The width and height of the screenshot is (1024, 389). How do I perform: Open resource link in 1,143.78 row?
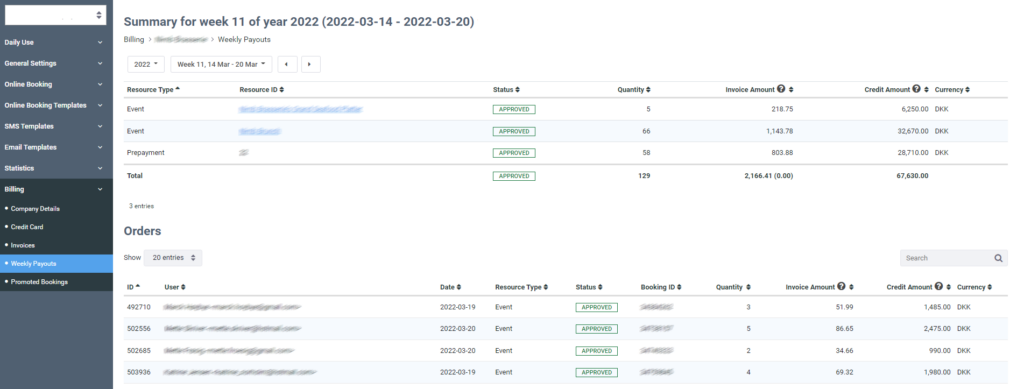point(260,131)
